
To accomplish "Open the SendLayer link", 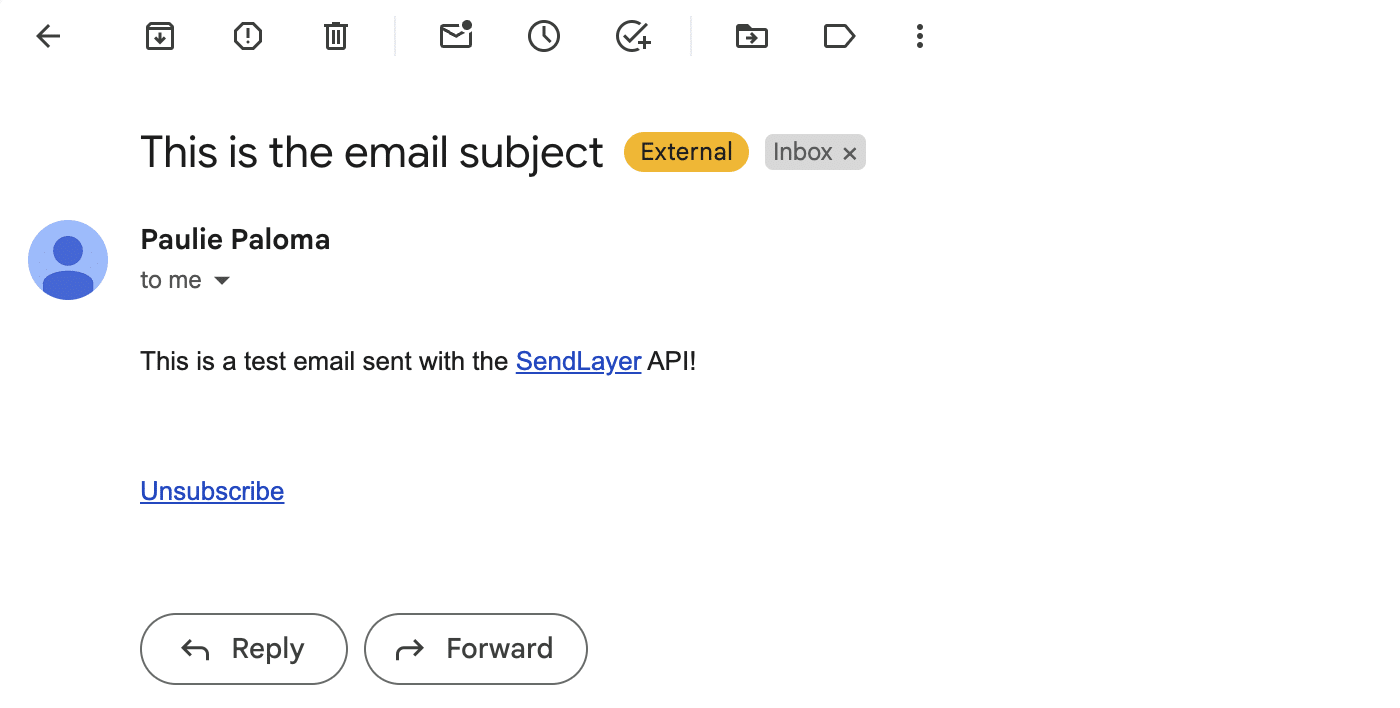I will pos(578,361).
